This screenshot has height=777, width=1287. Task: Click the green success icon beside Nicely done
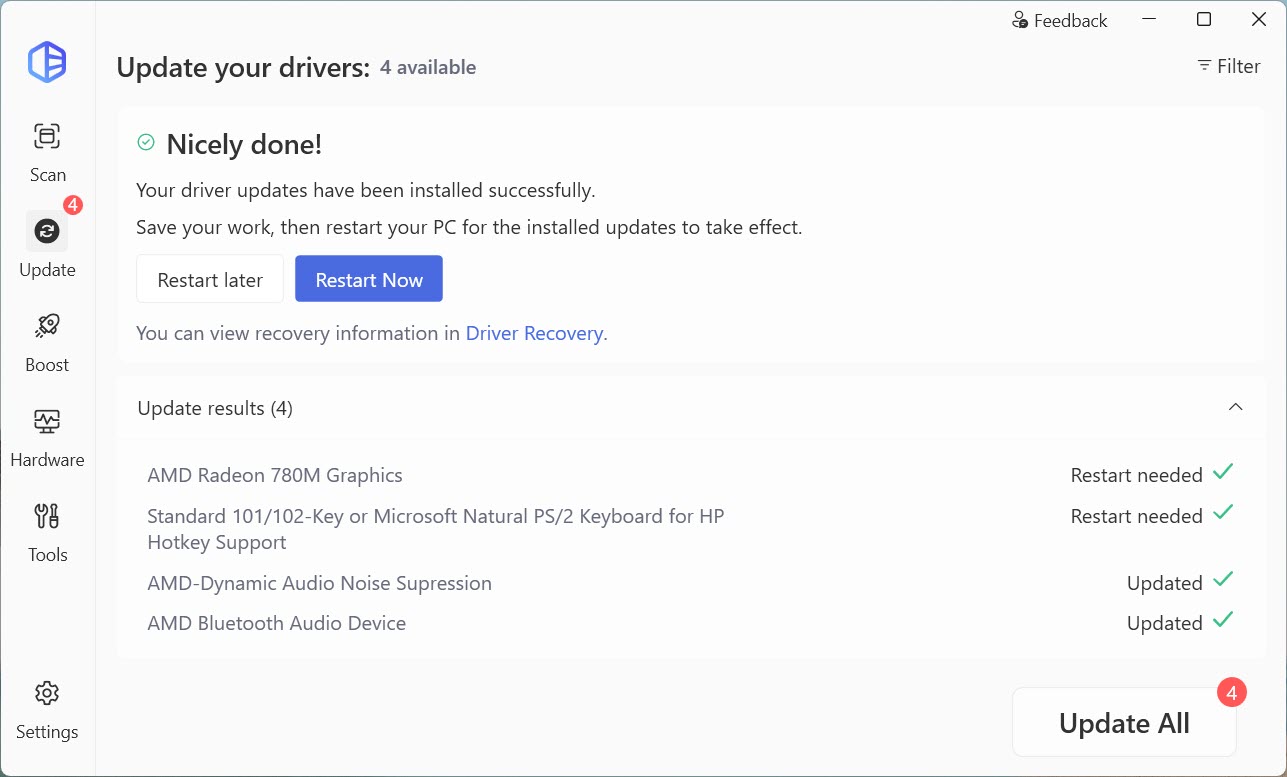click(146, 143)
